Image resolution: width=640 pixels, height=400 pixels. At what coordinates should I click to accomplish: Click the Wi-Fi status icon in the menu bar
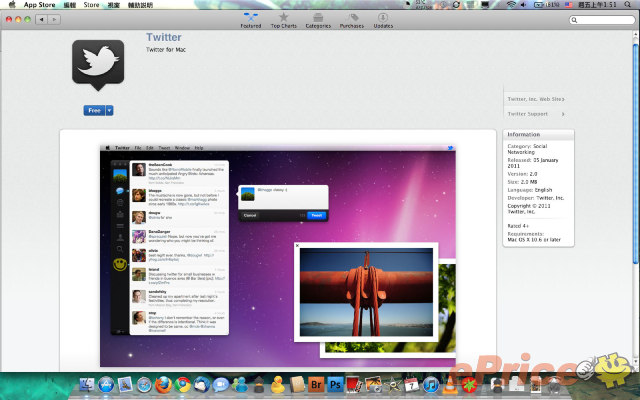pyautogui.click(x=511, y=4)
